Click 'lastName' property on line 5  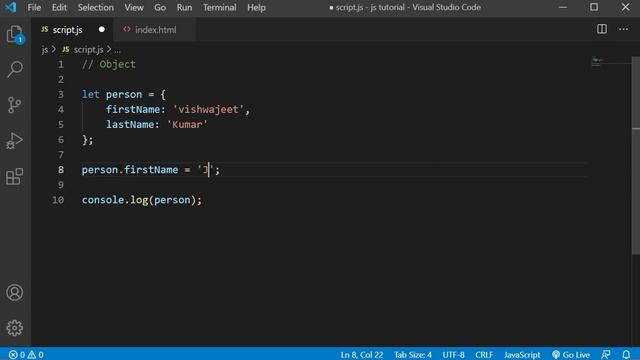tap(130, 124)
